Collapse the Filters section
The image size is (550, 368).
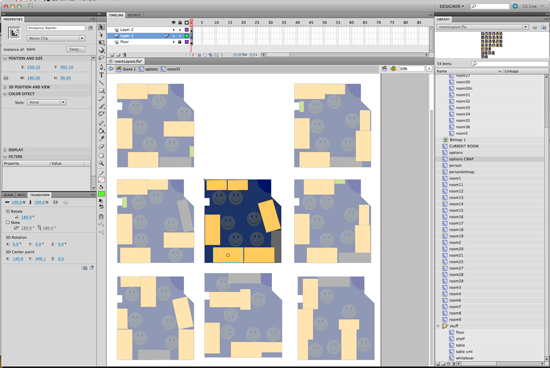point(5,156)
